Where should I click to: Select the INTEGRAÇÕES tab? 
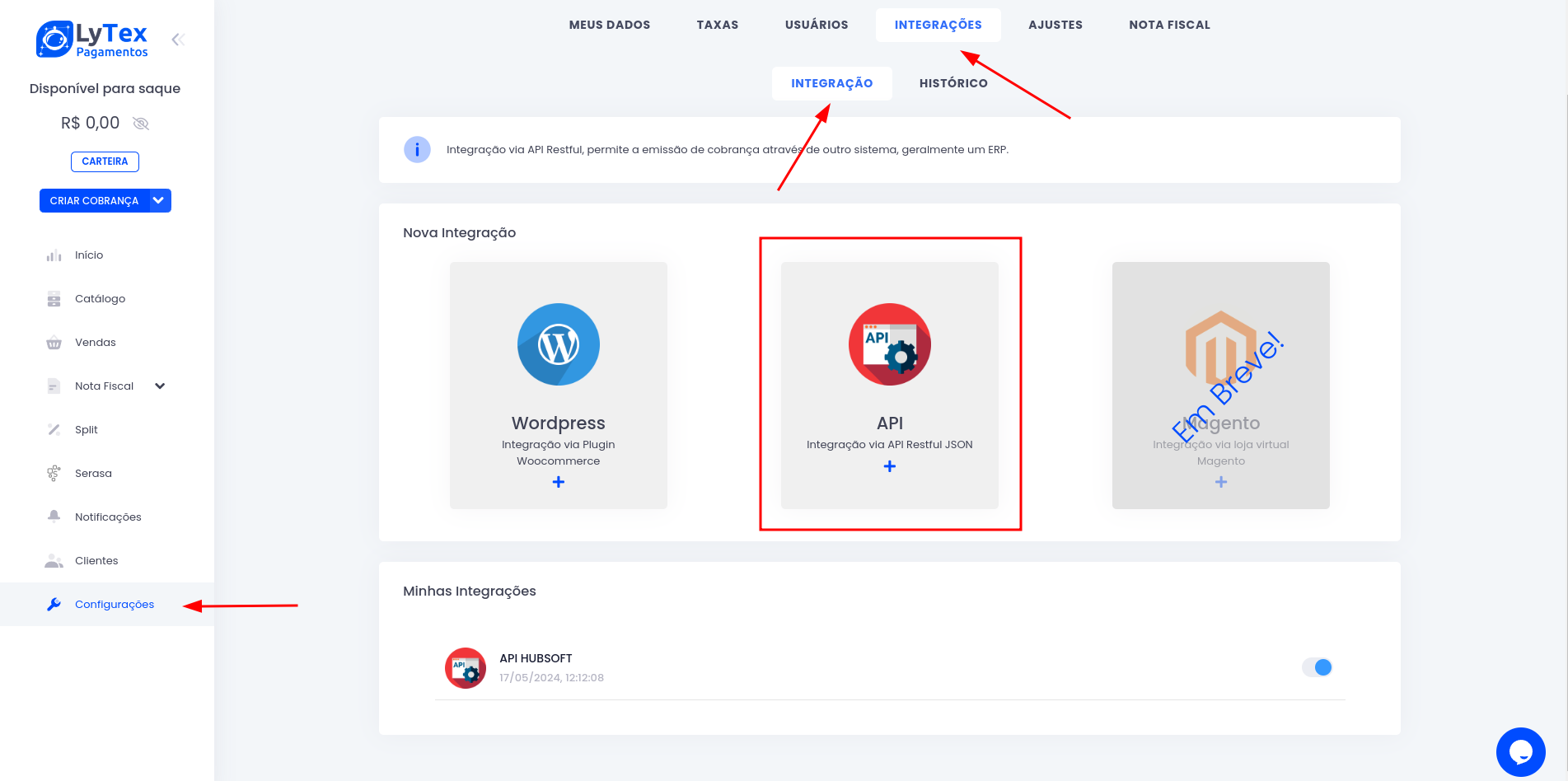coord(938,25)
